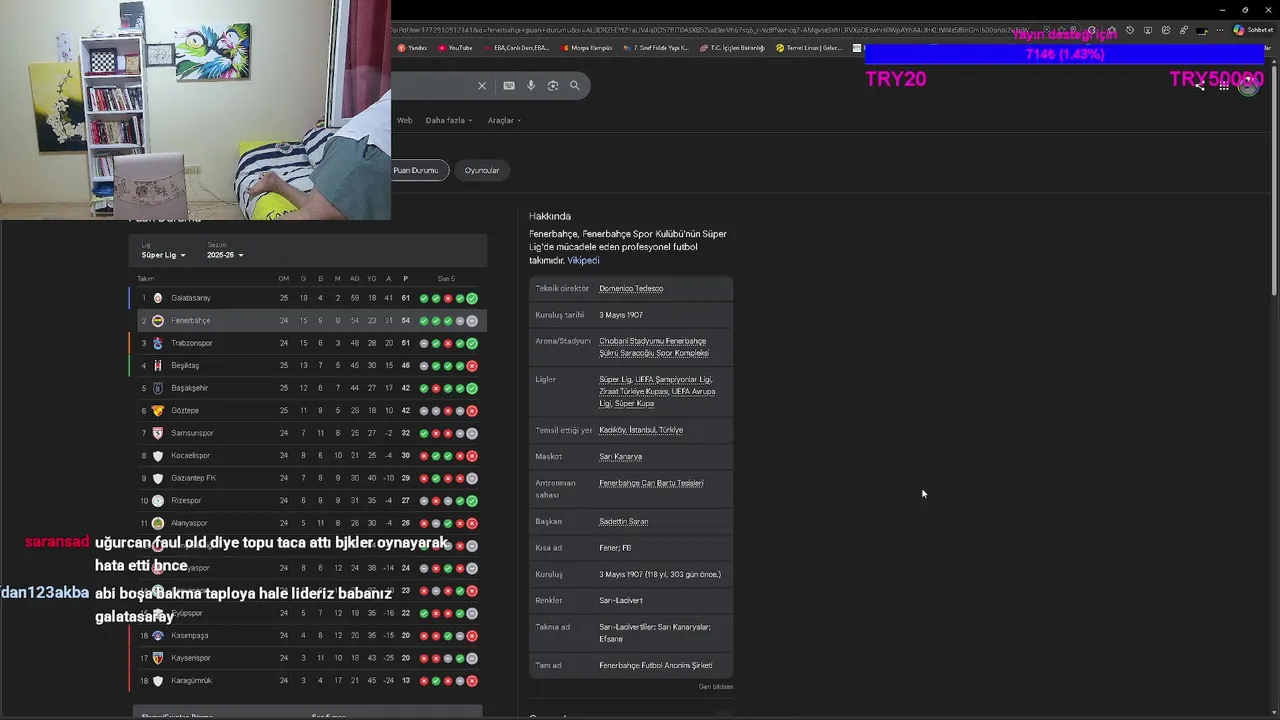Open the Temel Linux bookmark
The image size is (1280, 720).
(x=810, y=48)
